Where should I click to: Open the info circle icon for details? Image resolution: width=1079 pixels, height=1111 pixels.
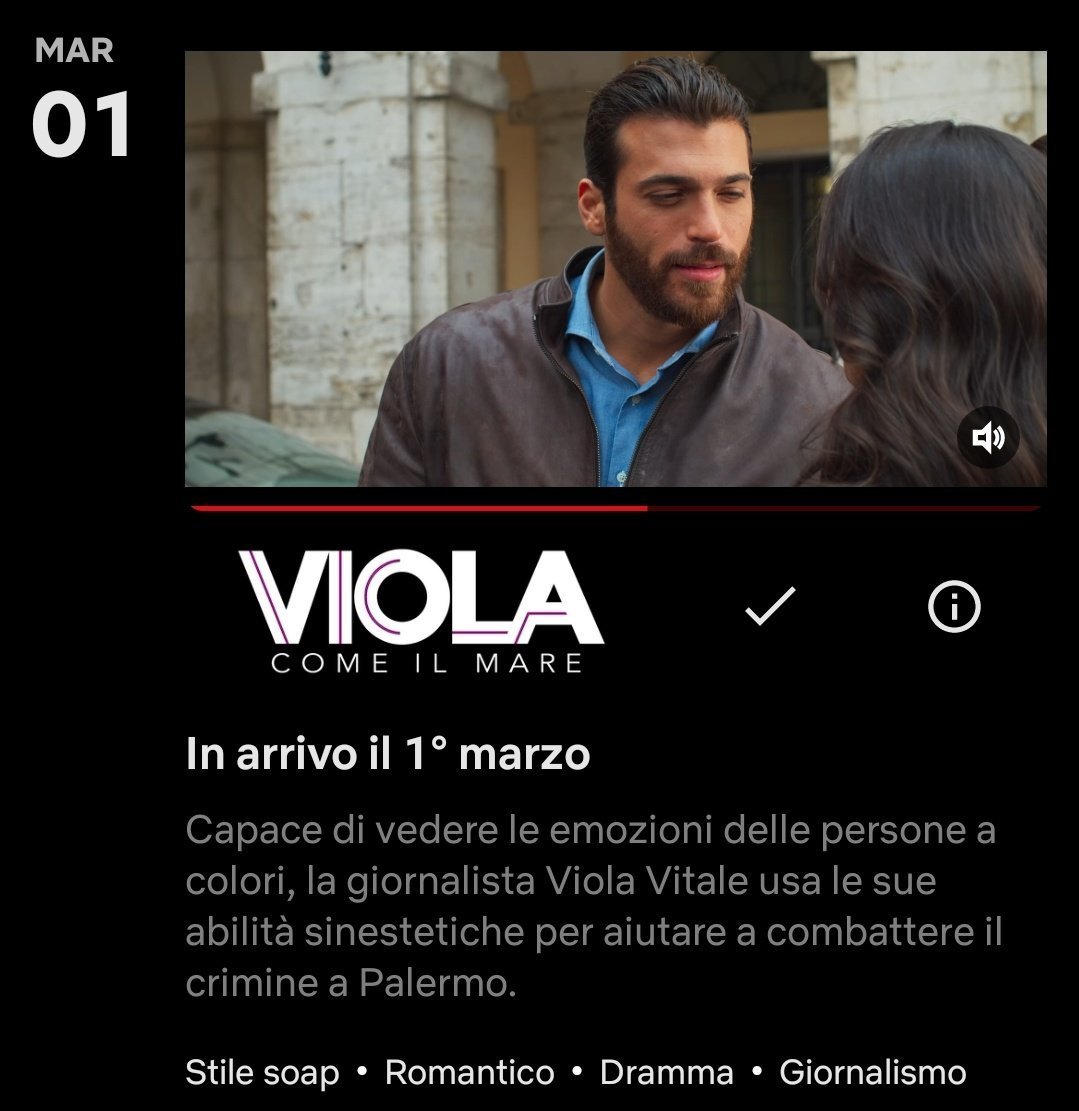point(954,606)
